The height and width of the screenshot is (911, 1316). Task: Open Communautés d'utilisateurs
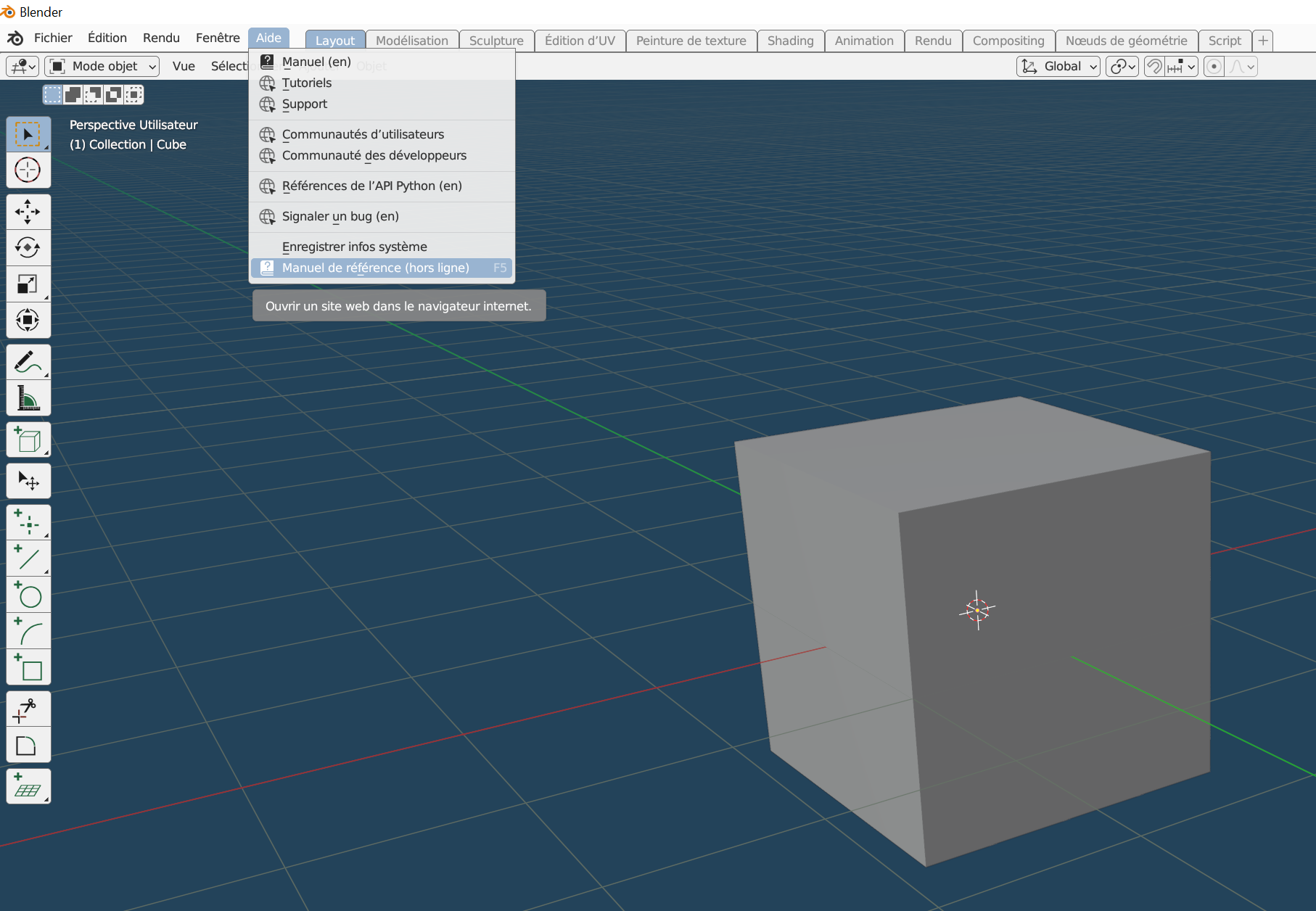click(382, 134)
